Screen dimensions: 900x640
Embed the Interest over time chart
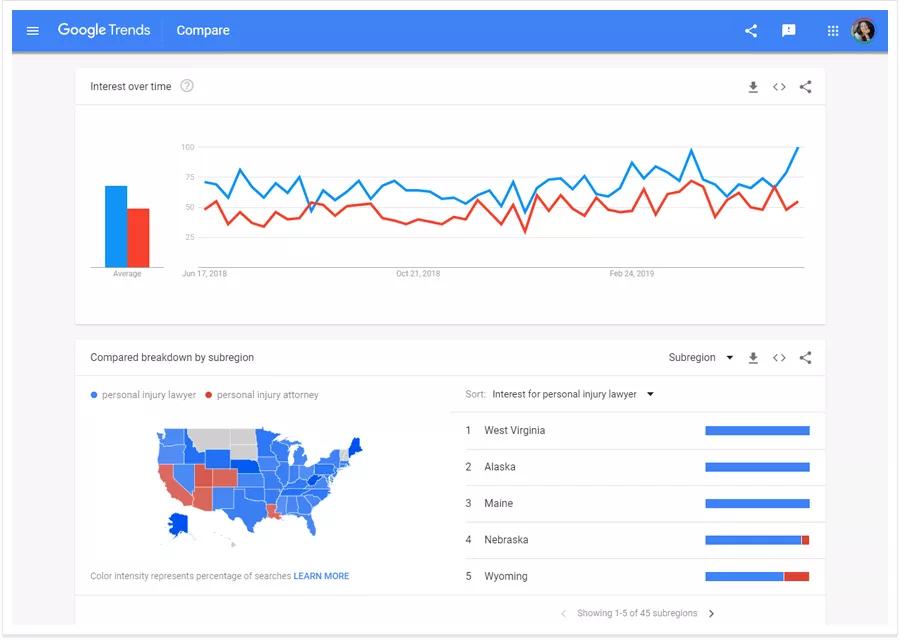click(779, 87)
